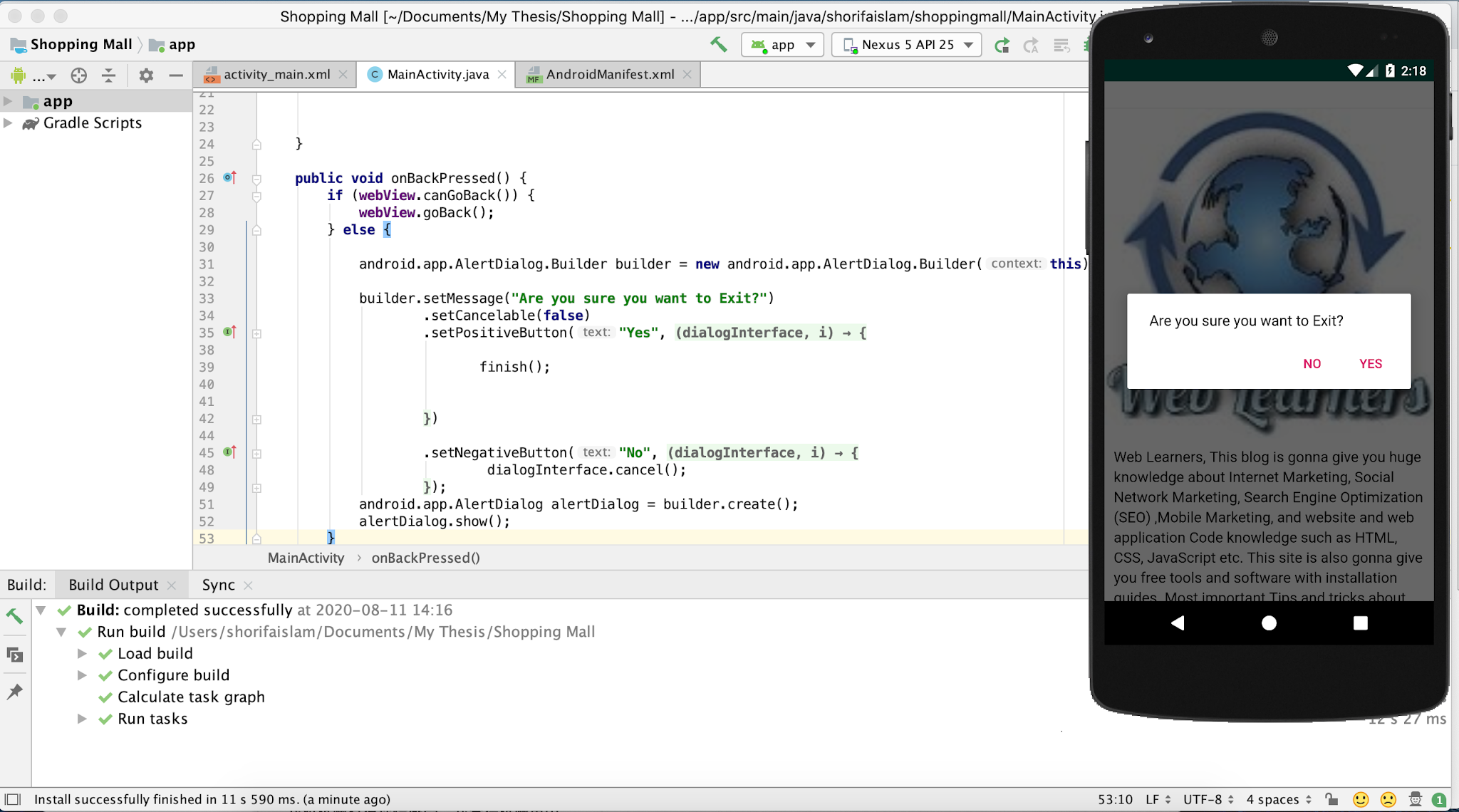Image resolution: width=1459 pixels, height=812 pixels.
Task: Click the Make Project hammer icon
Action: tap(718, 44)
